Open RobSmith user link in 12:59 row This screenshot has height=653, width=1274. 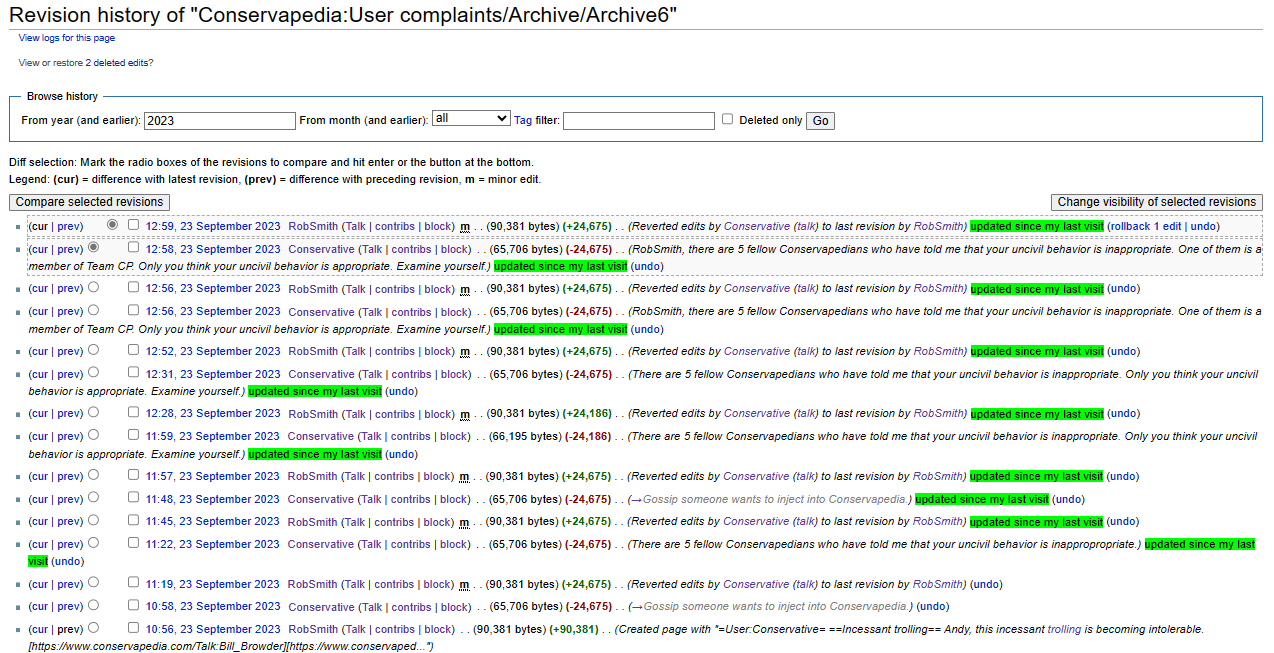point(313,227)
